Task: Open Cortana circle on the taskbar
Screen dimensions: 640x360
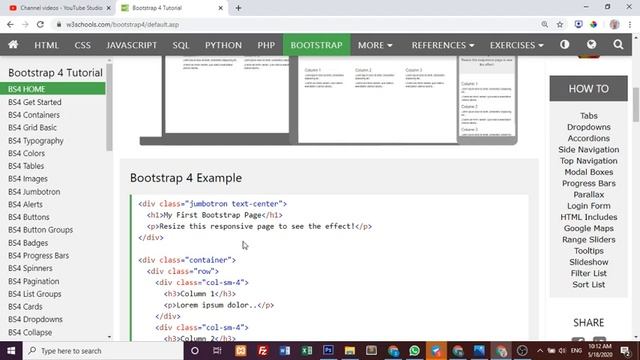Action: pyautogui.click(x=195, y=351)
